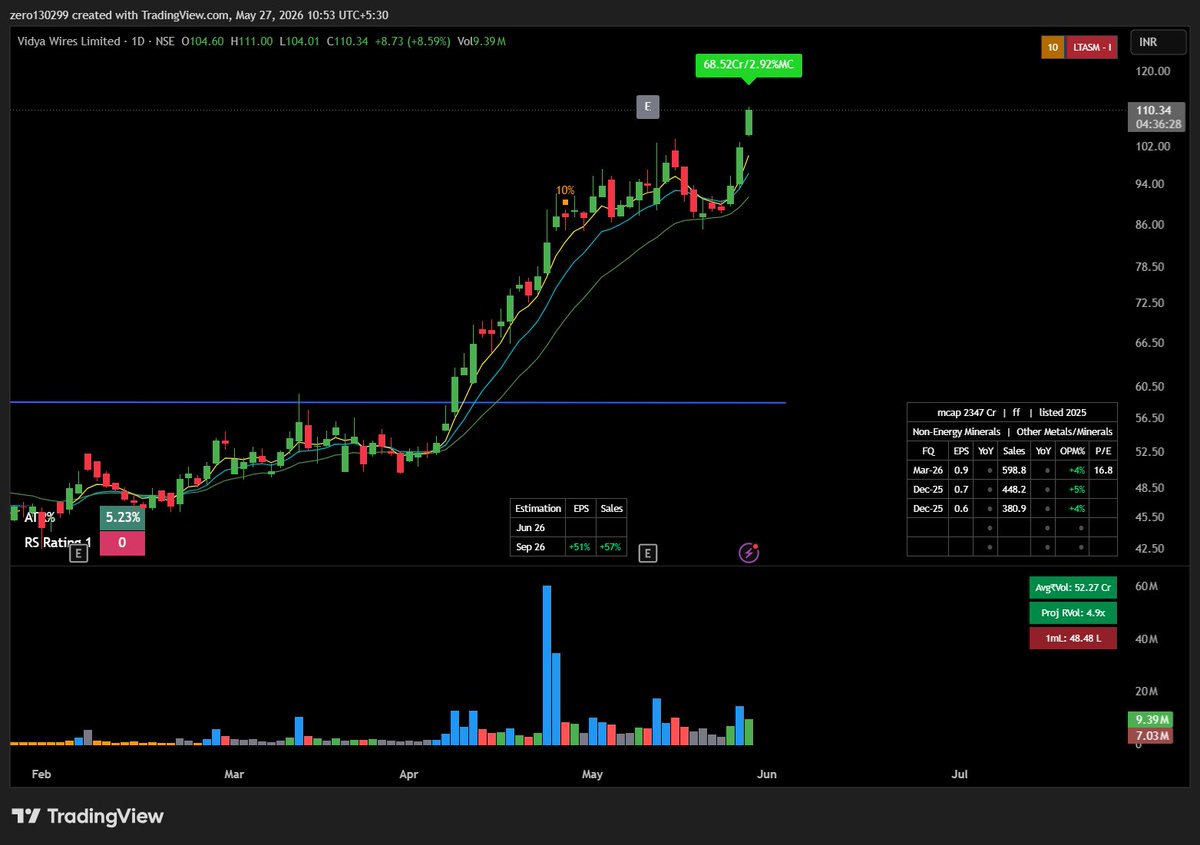Click the earnings E marker under RS Rating
1200x845 pixels.
pos(78,552)
